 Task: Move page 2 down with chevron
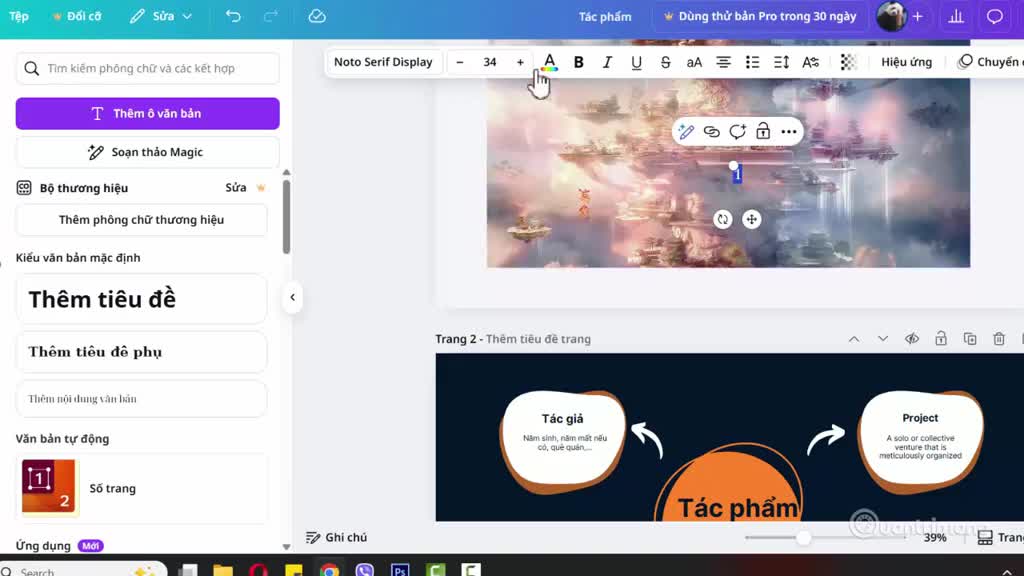883,339
